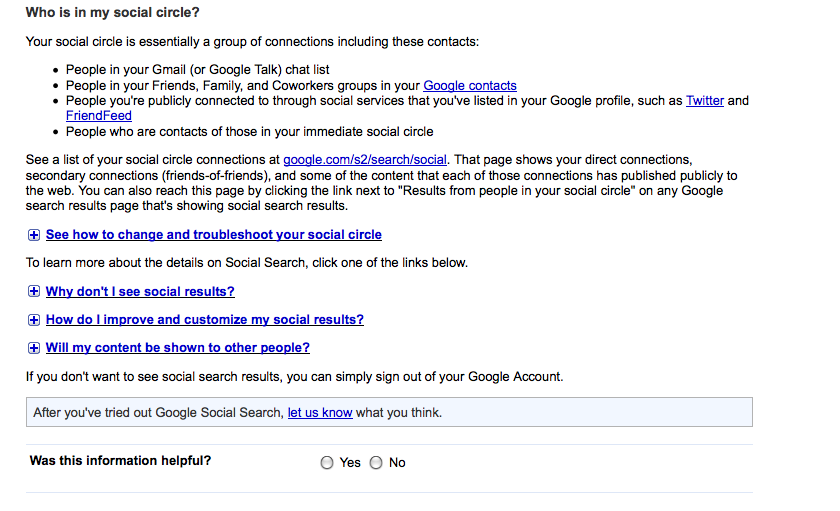This screenshot has width=840, height=511.
Task: Click the "let us know" feedback link
Action: pyautogui.click(x=320, y=412)
